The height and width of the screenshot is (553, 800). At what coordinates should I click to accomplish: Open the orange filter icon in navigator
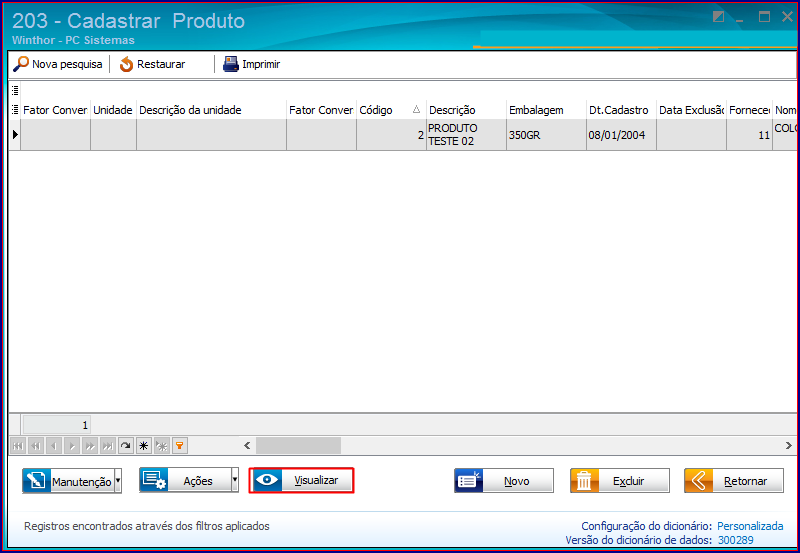pyautogui.click(x=180, y=446)
